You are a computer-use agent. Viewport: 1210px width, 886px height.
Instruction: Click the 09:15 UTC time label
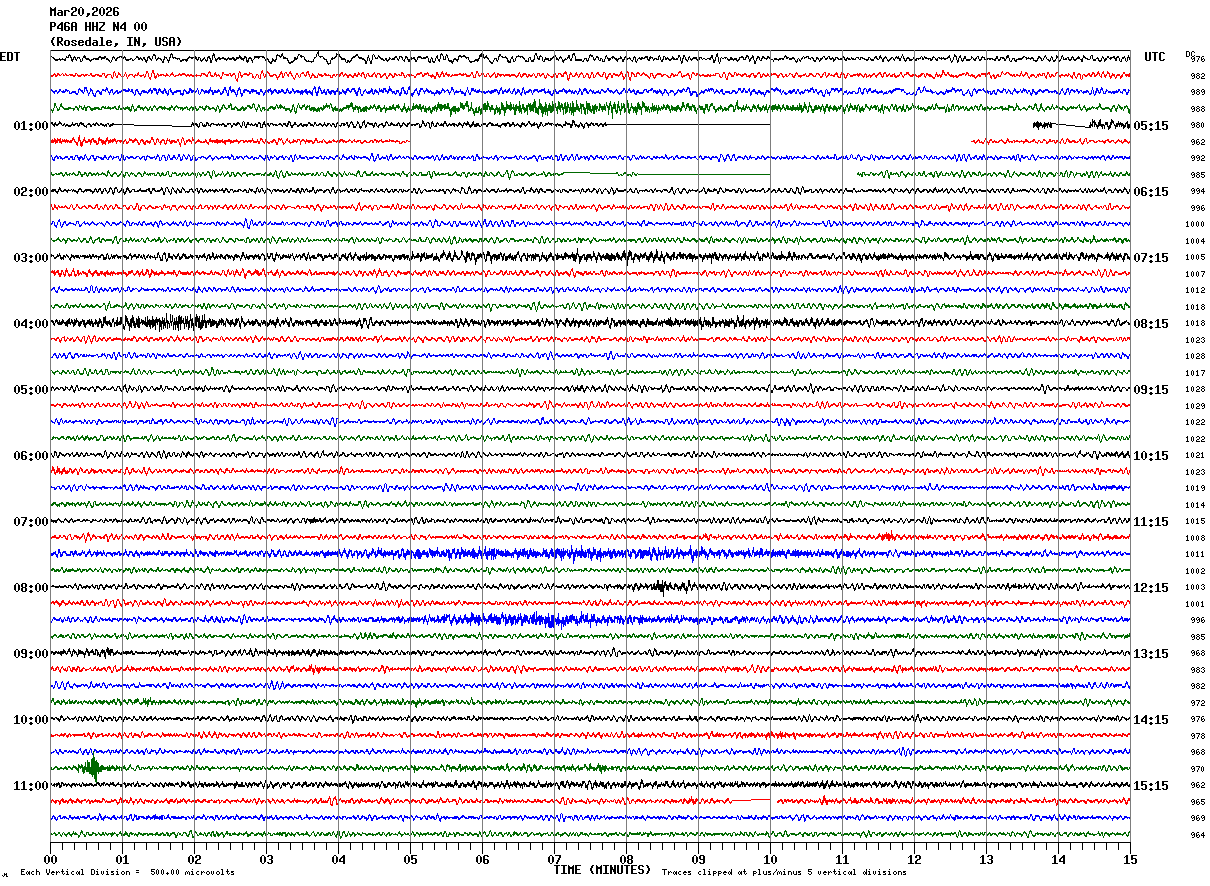1150,390
